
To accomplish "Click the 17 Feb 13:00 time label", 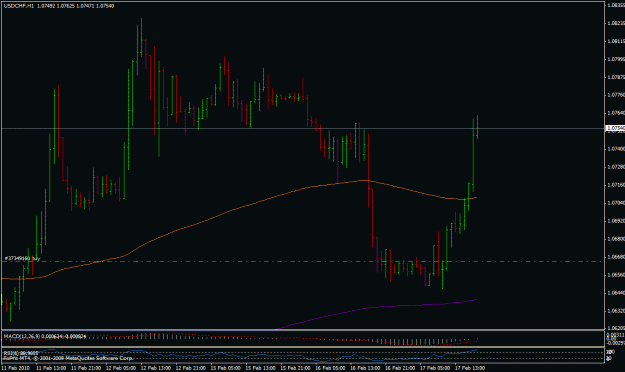I will (x=470, y=368).
